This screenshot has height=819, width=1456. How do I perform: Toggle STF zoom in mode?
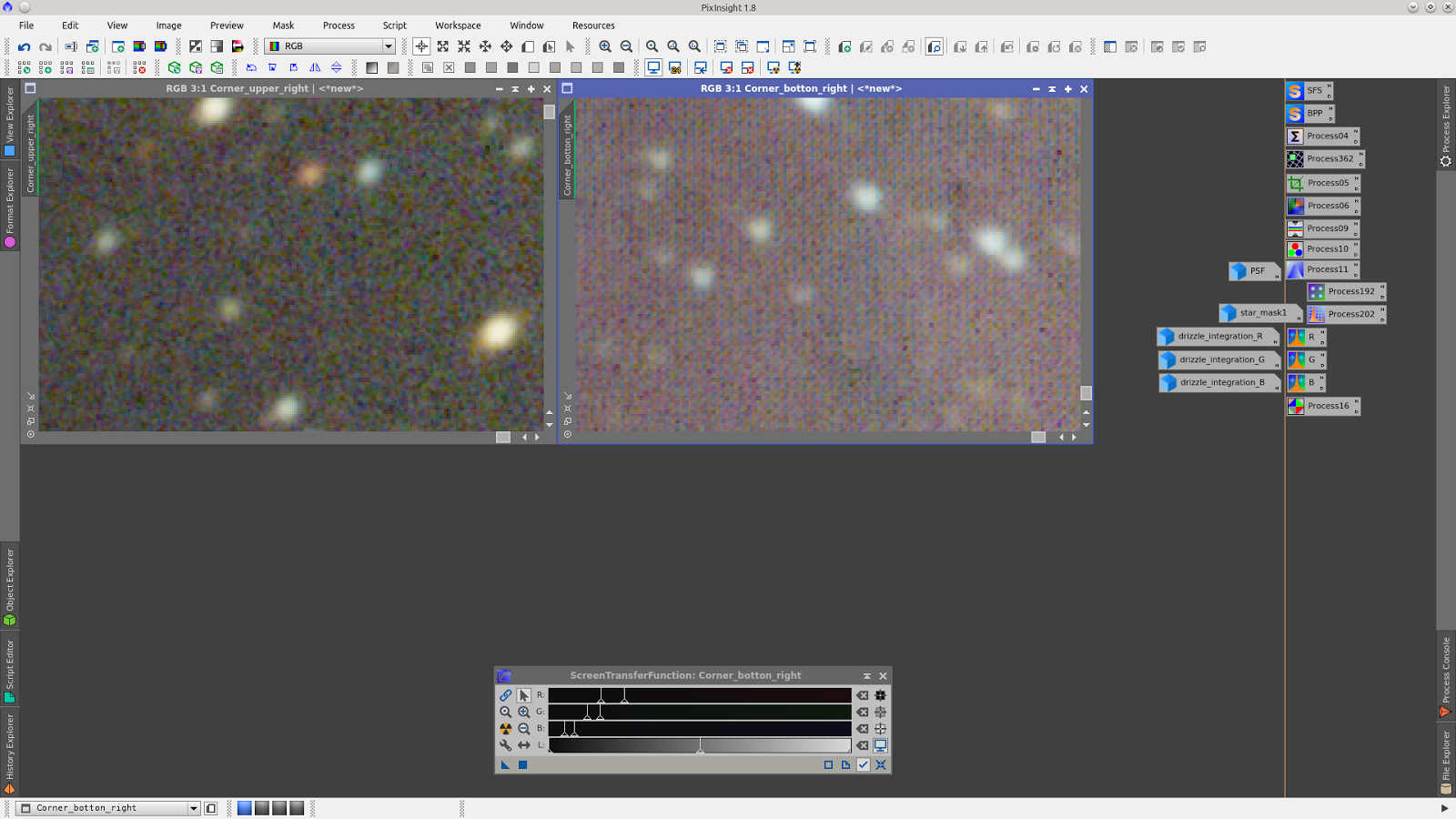[x=524, y=713]
